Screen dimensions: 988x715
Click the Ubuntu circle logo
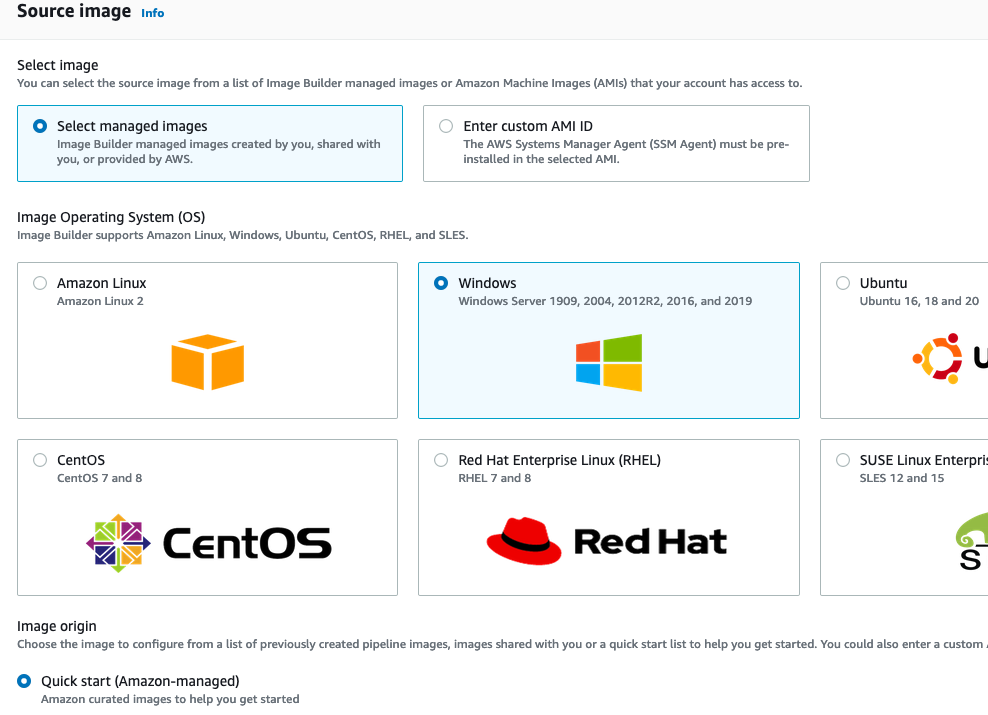pos(938,358)
